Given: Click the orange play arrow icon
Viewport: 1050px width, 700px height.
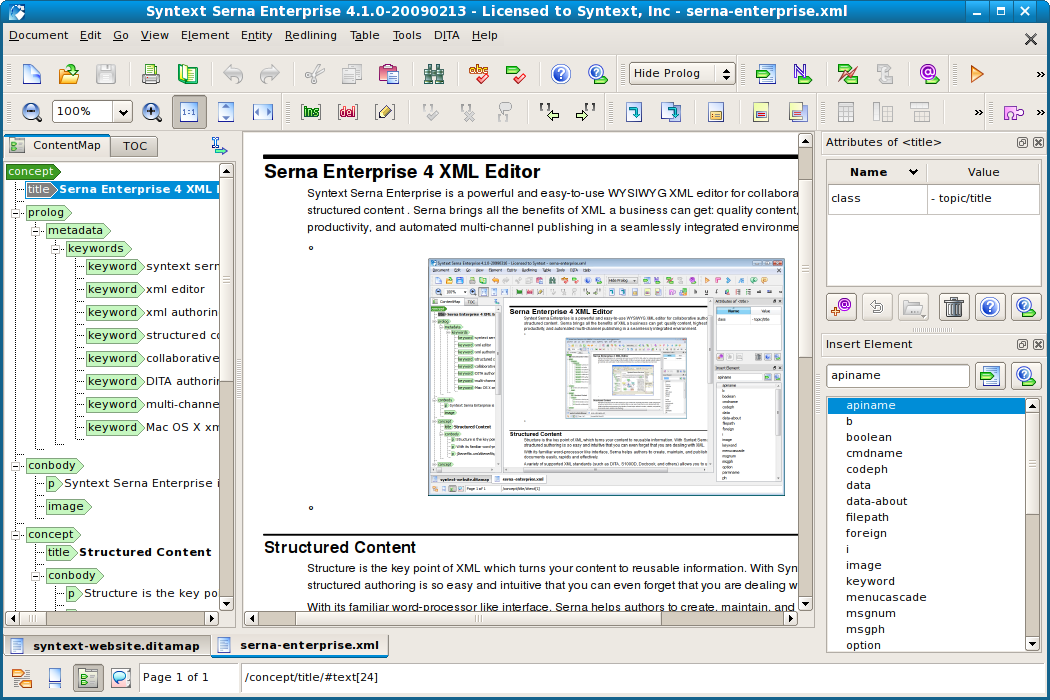Looking at the screenshot, I should coord(976,74).
